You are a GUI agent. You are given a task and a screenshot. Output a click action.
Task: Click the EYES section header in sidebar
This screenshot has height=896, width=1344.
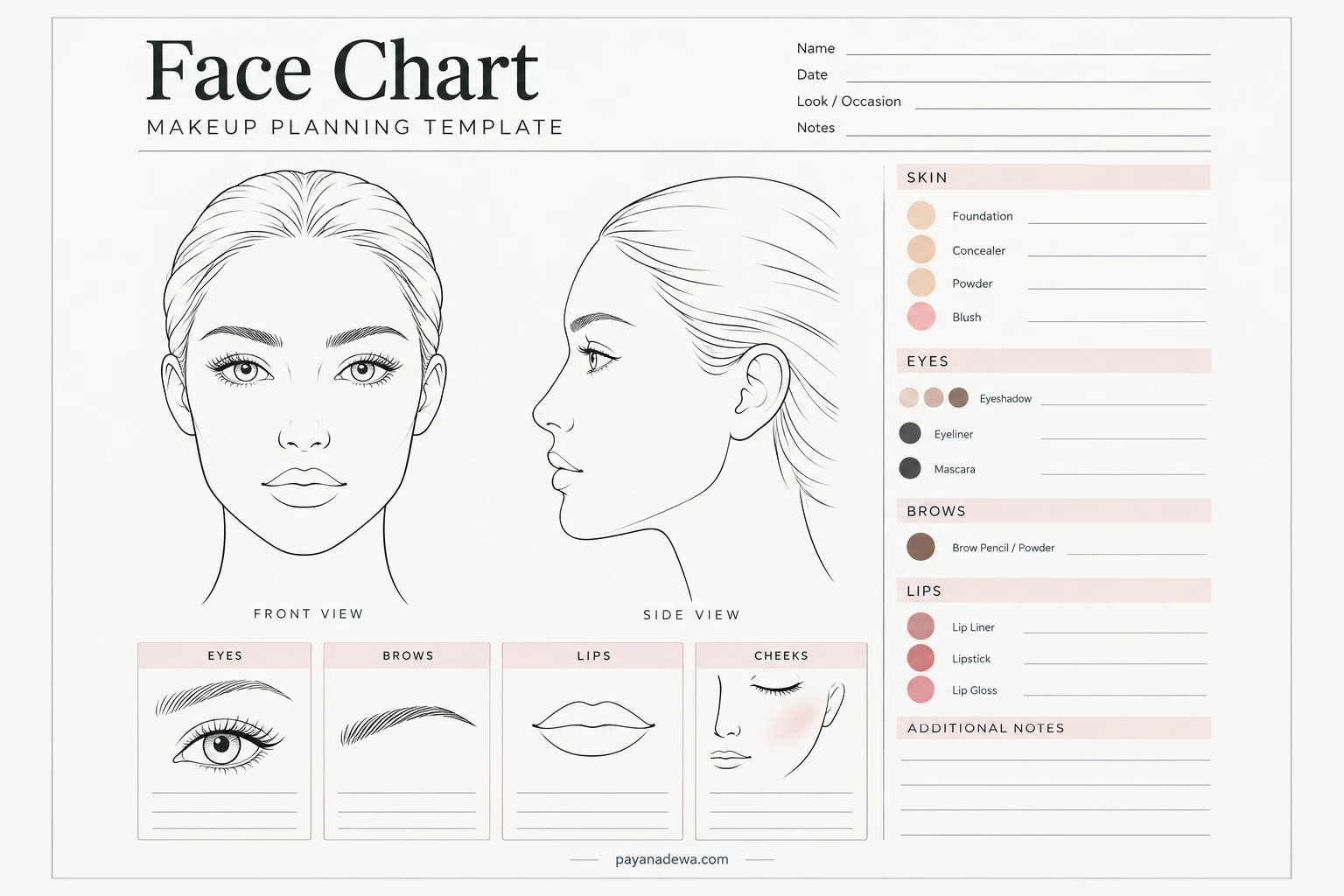point(1053,360)
